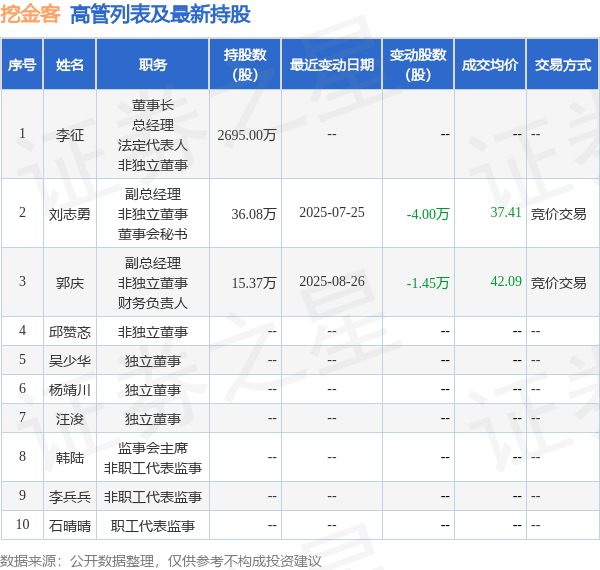Click 非职工代表监事 in 李兵兵's row
This screenshot has height=570, width=600.
point(153,497)
